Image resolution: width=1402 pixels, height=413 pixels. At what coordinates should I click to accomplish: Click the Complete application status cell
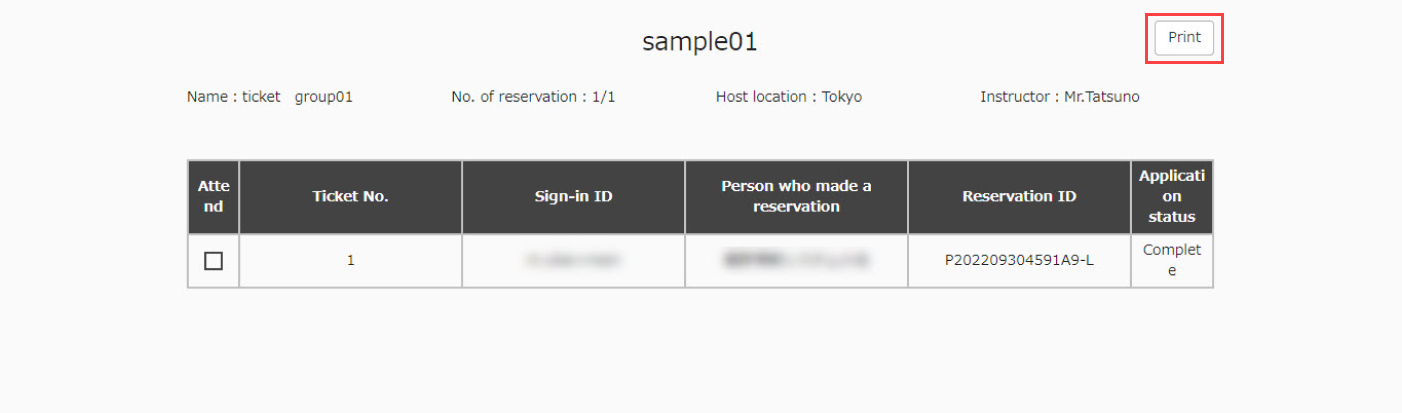click(x=1172, y=261)
